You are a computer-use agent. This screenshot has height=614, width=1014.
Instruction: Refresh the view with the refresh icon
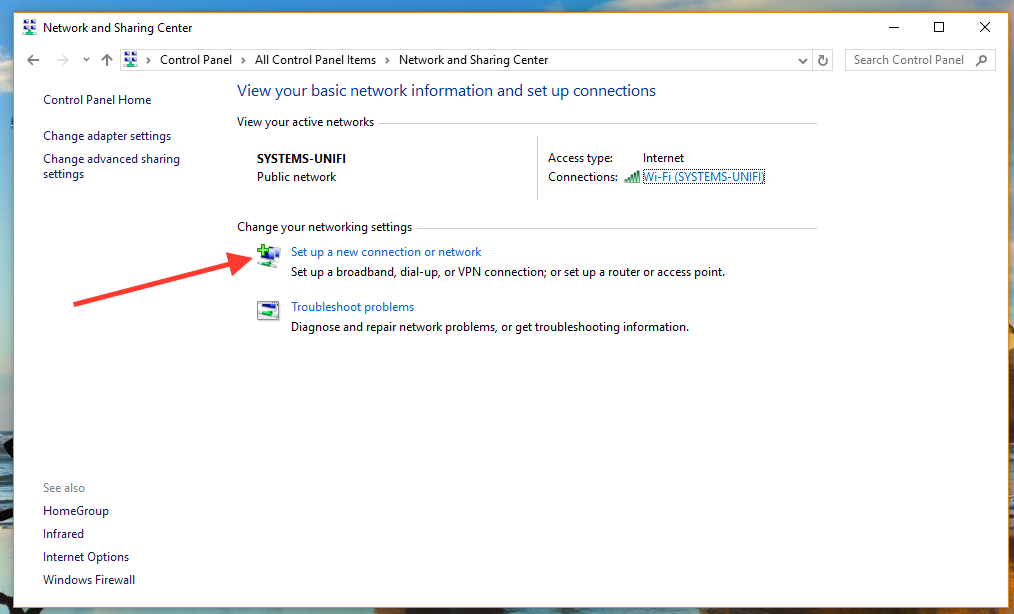[x=823, y=60]
